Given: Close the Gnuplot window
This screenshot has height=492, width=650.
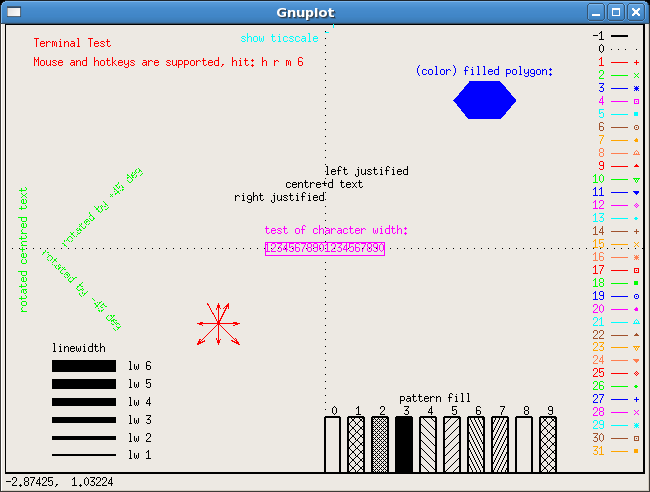Looking at the screenshot, I should (636, 12).
